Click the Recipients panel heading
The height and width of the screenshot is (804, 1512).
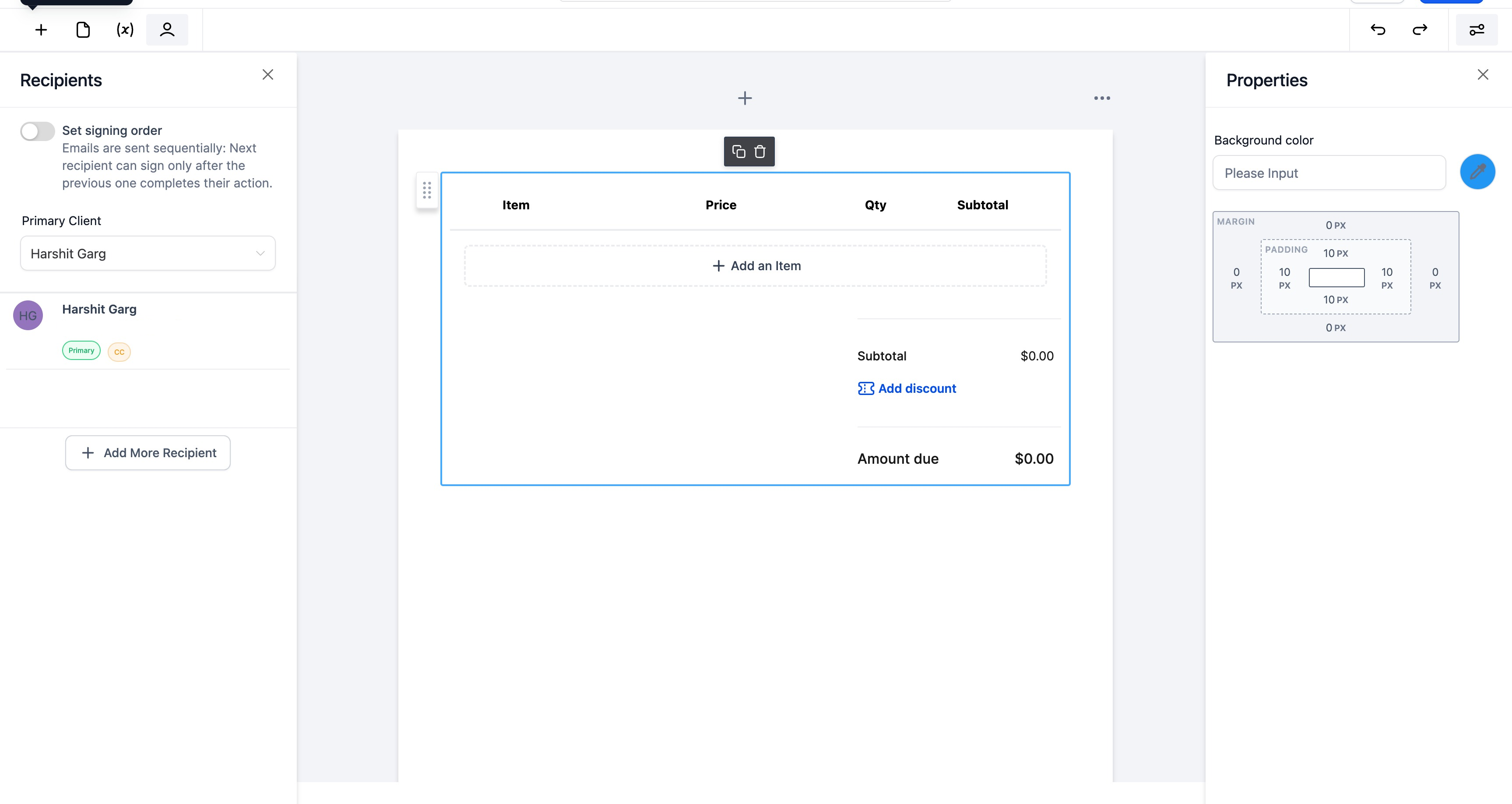tap(61, 81)
